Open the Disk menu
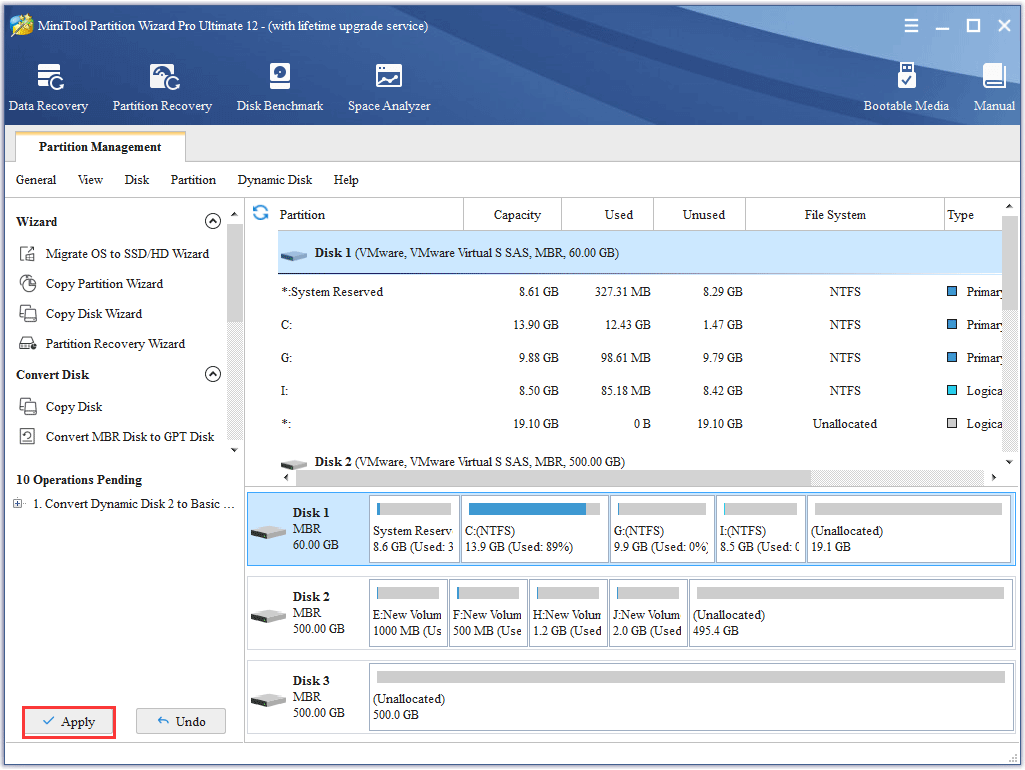1025x770 pixels. 137,180
